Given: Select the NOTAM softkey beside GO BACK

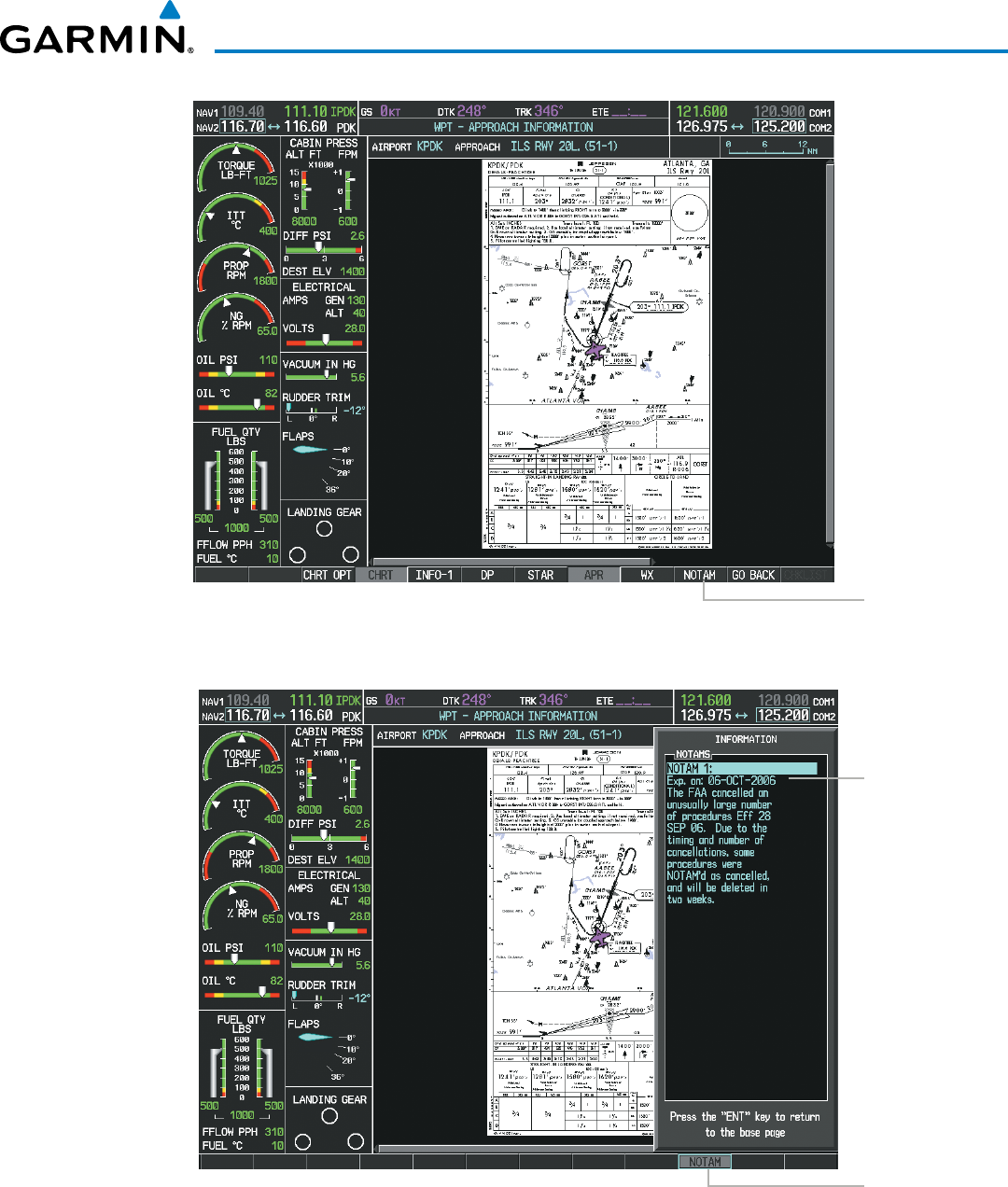Looking at the screenshot, I should [700, 575].
